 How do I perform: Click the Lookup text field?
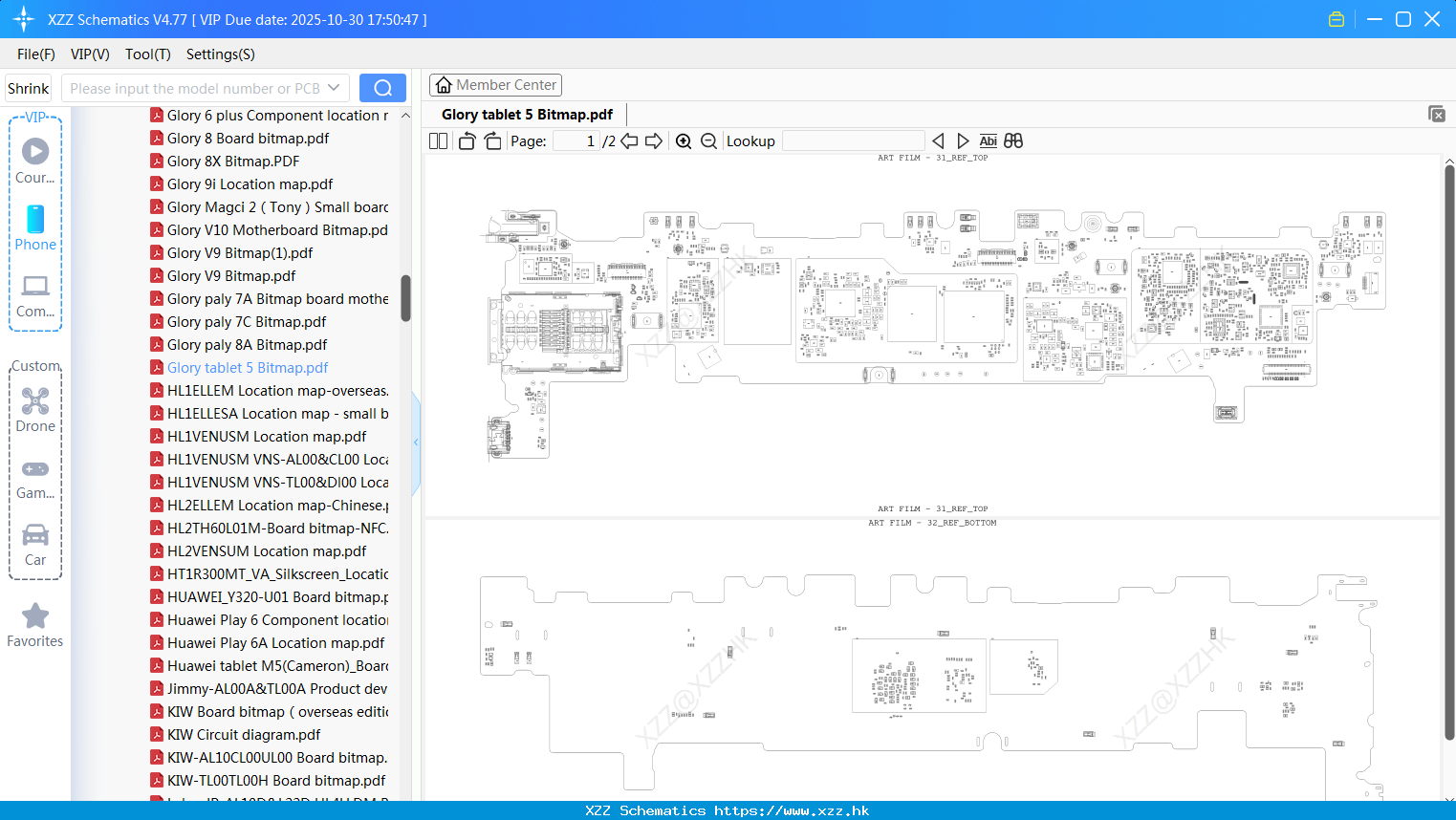click(853, 141)
